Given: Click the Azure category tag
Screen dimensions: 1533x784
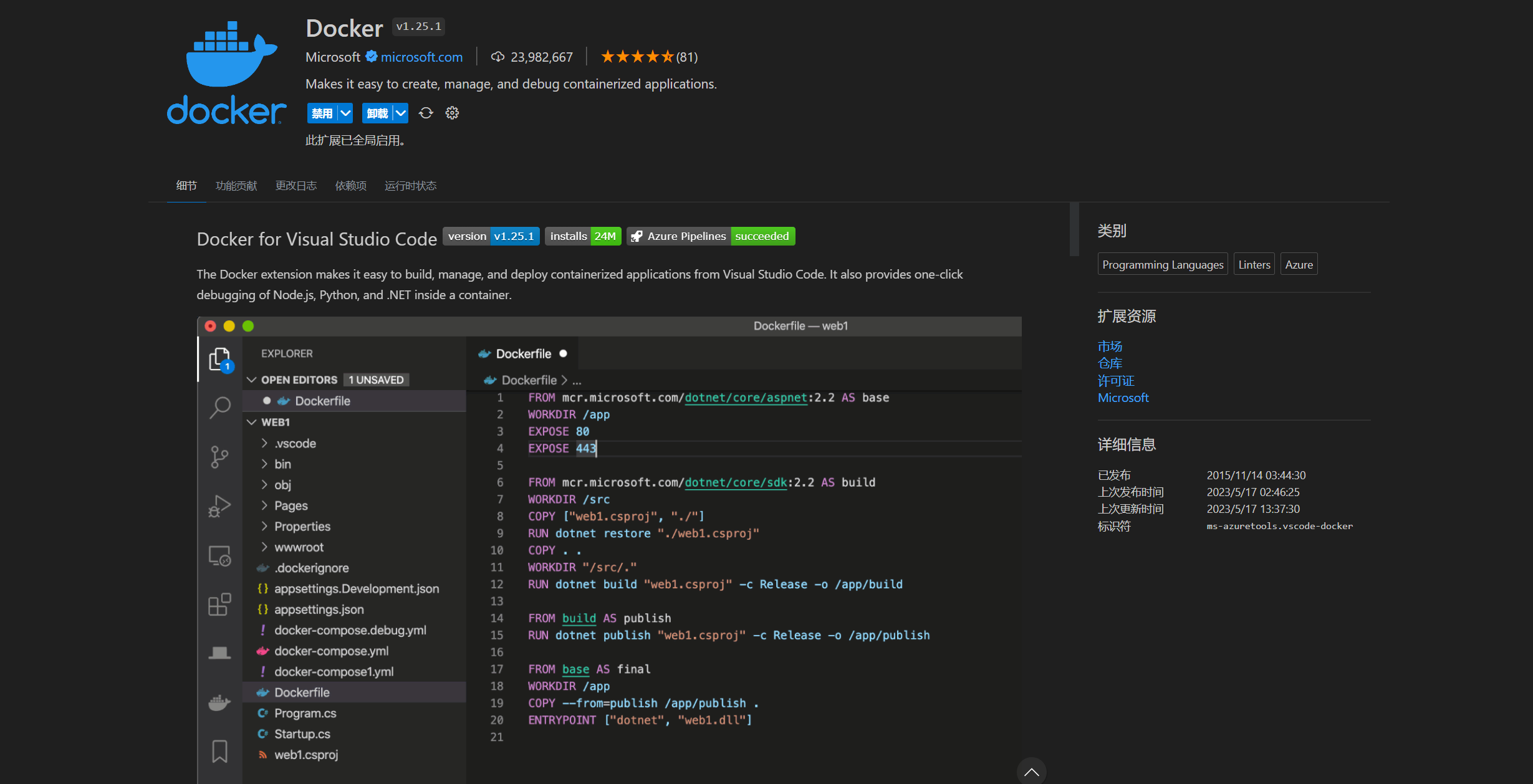Looking at the screenshot, I should pos(1299,264).
